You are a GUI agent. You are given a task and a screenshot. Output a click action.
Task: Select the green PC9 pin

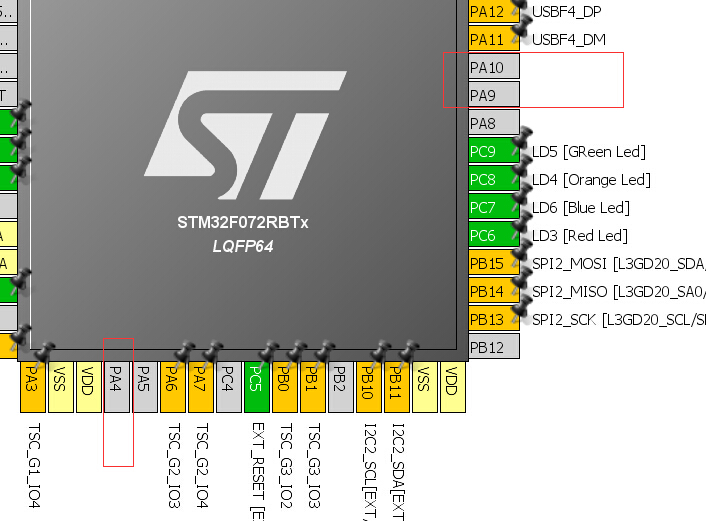click(x=494, y=150)
